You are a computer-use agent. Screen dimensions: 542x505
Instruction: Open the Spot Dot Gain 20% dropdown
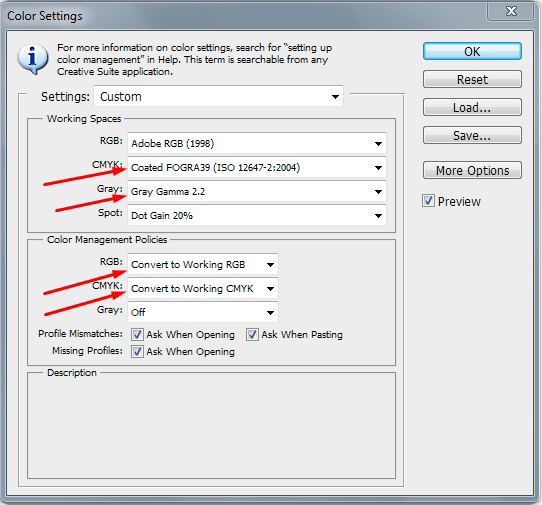[x=257, y=215]
